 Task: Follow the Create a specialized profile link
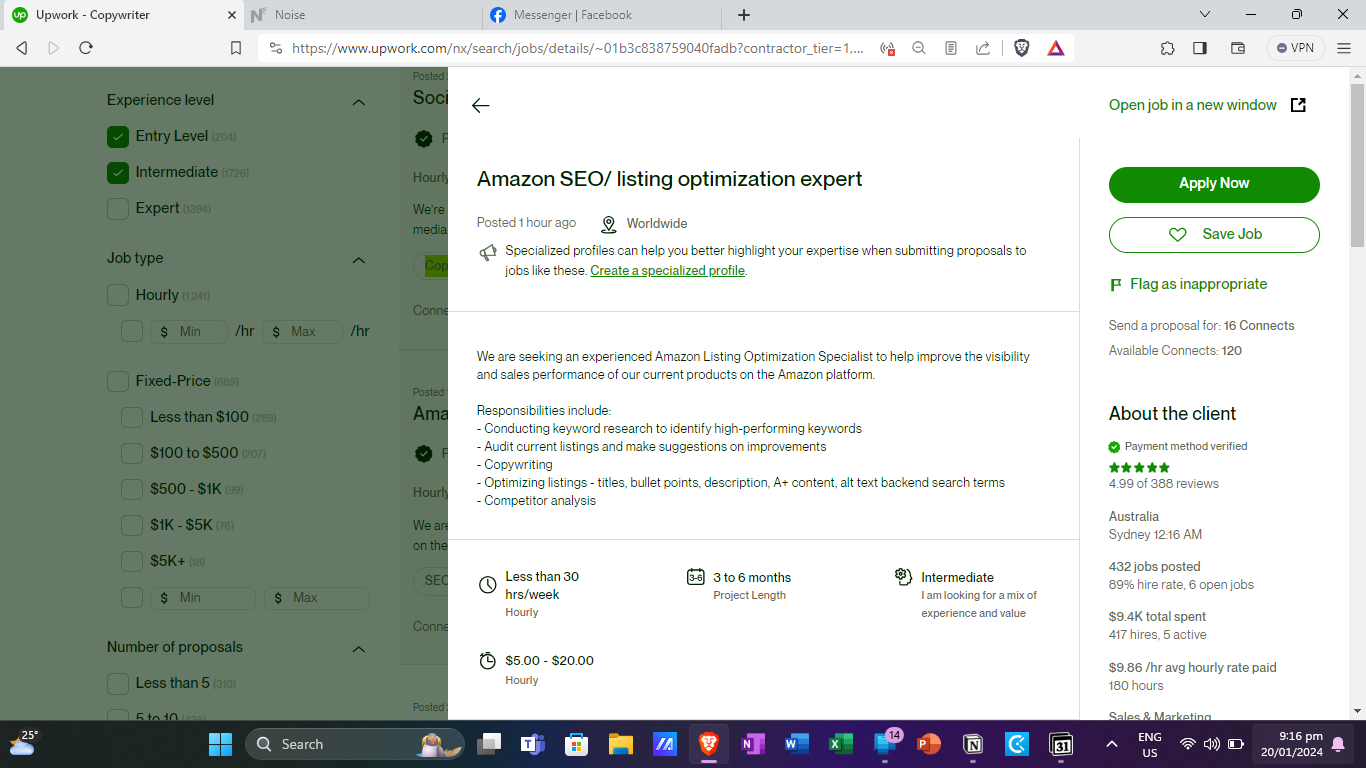tap(667, 271)
